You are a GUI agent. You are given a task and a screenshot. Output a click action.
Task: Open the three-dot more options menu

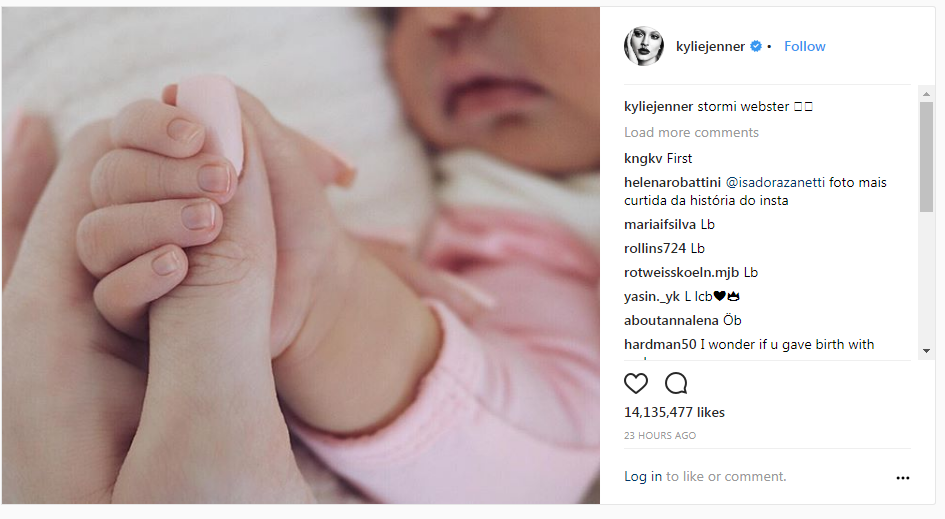(x=903, y=478)
